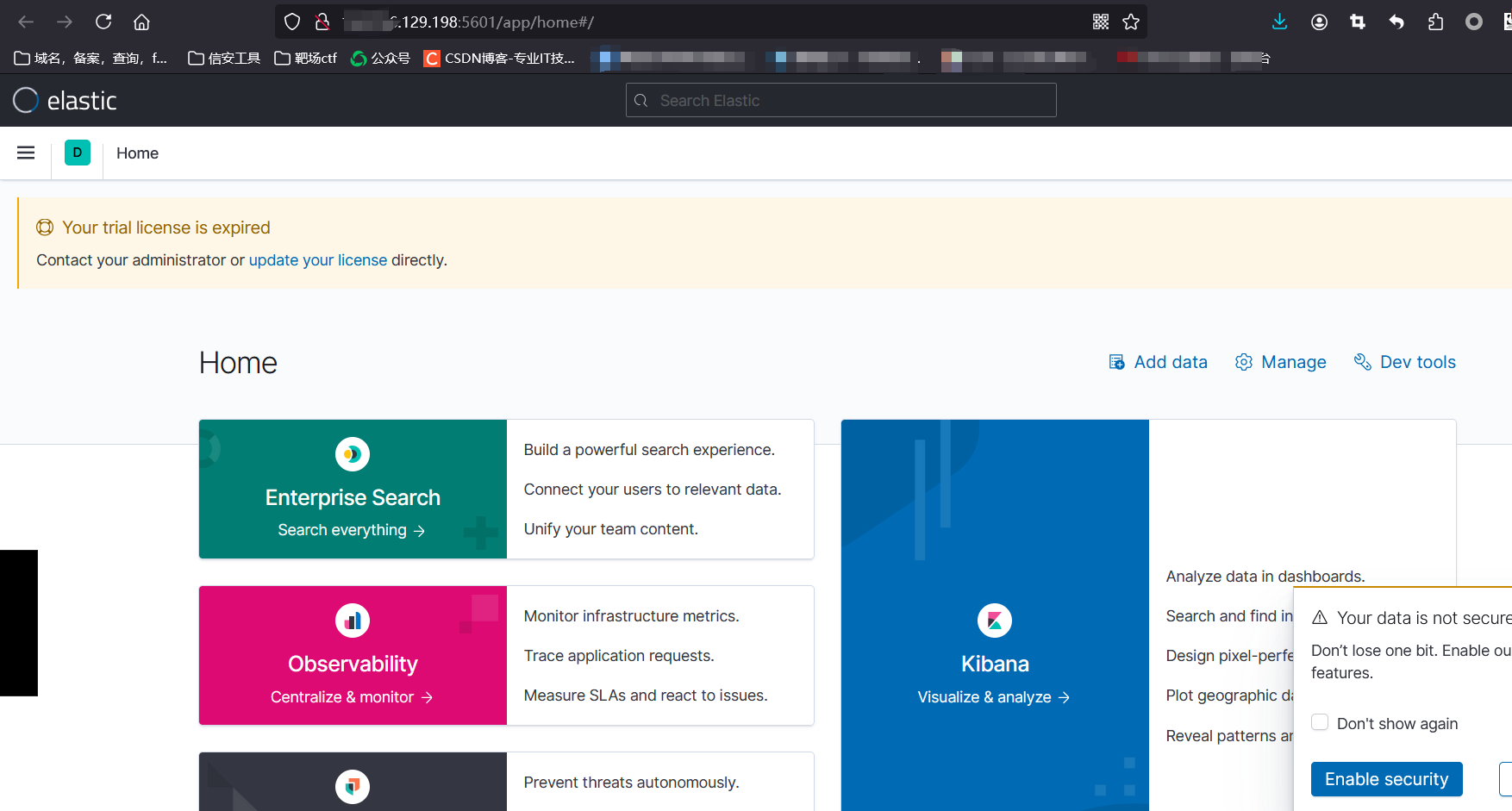
Task: Click the Enable security button
Action: click(x=1386, y=779)
